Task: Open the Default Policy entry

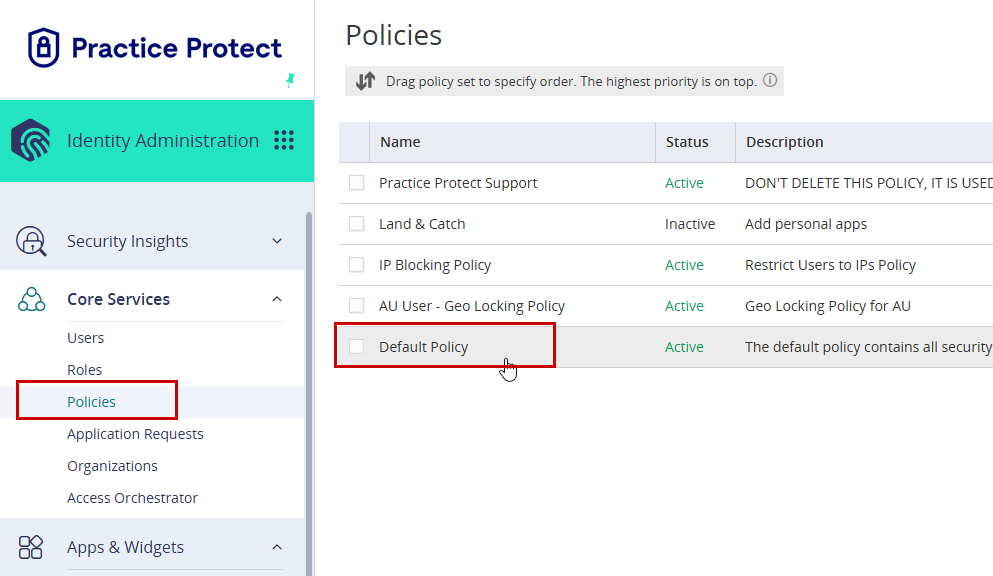Action: (424, 347)
